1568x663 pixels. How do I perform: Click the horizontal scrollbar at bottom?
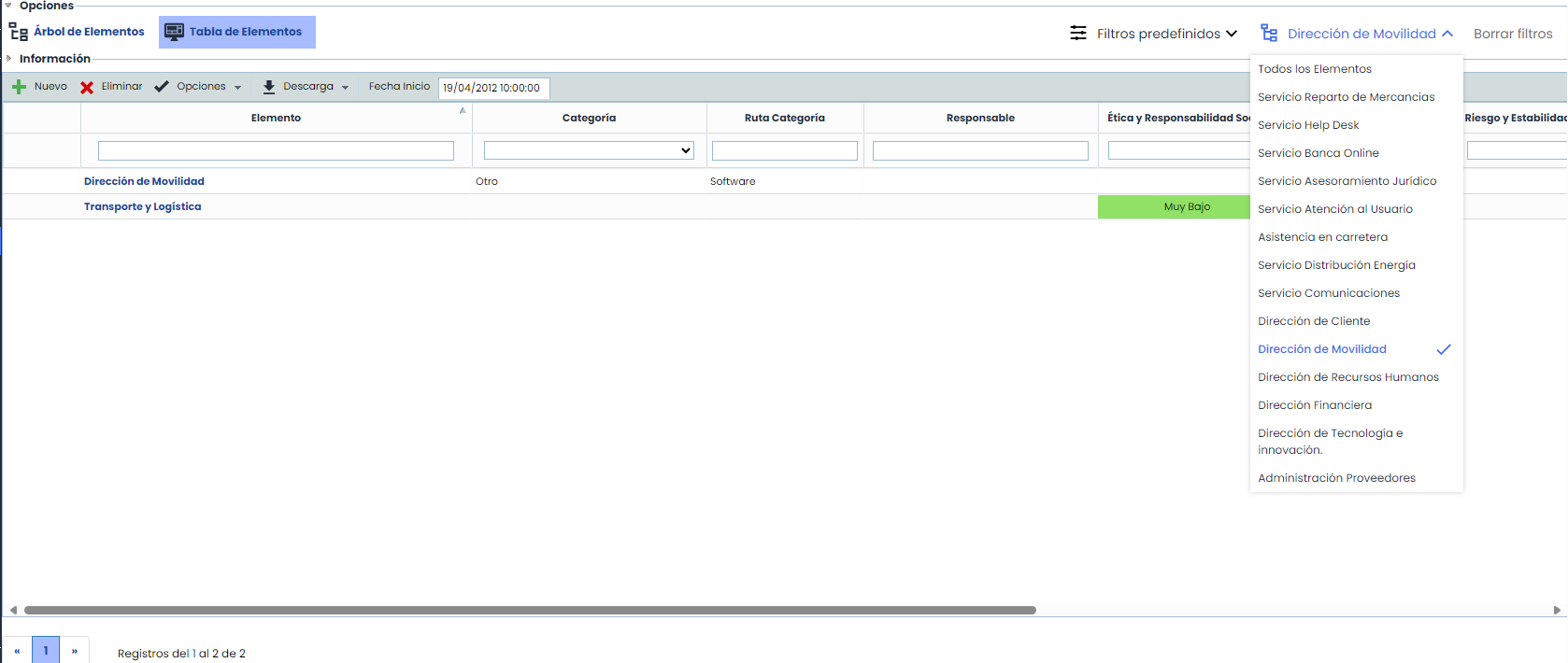530,610
